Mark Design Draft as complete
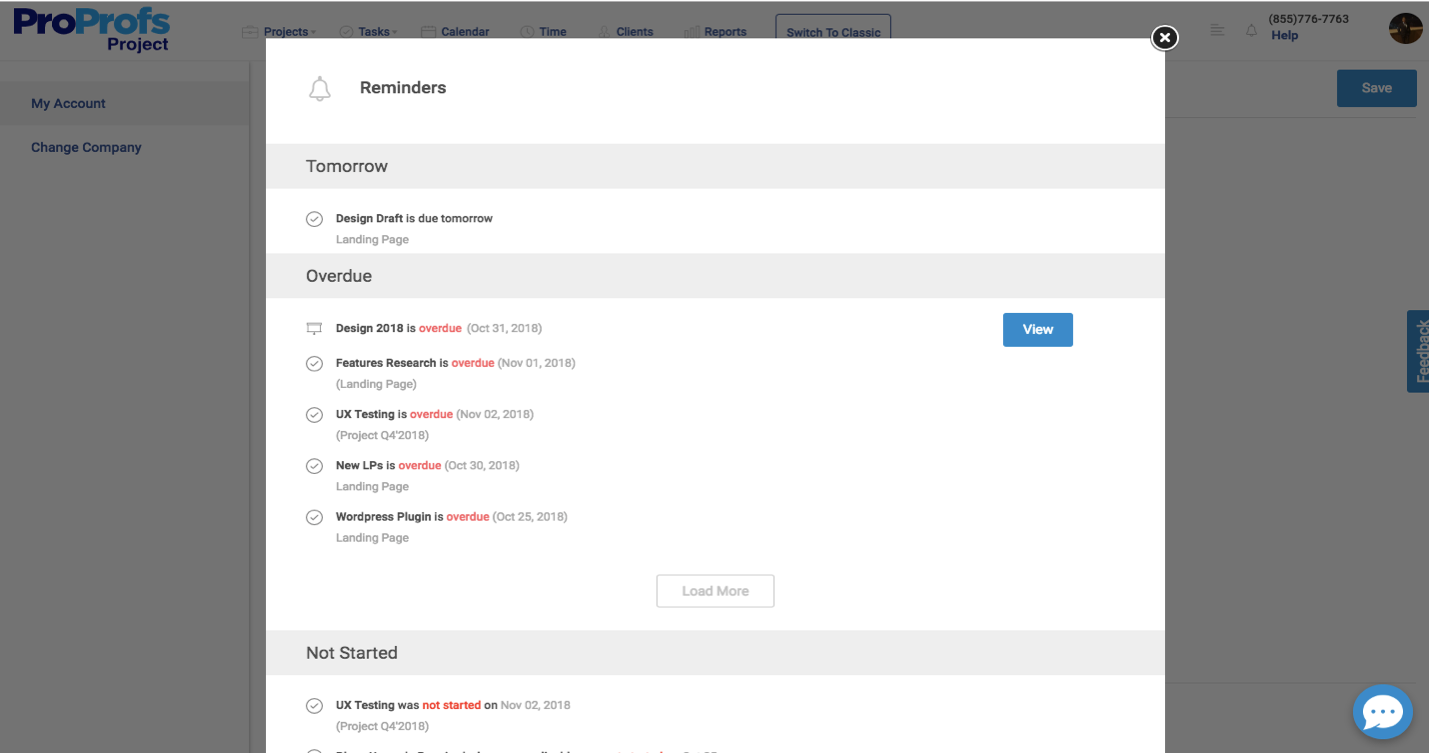This screenshot has width=1429, height=753. (x=314, y=218)
